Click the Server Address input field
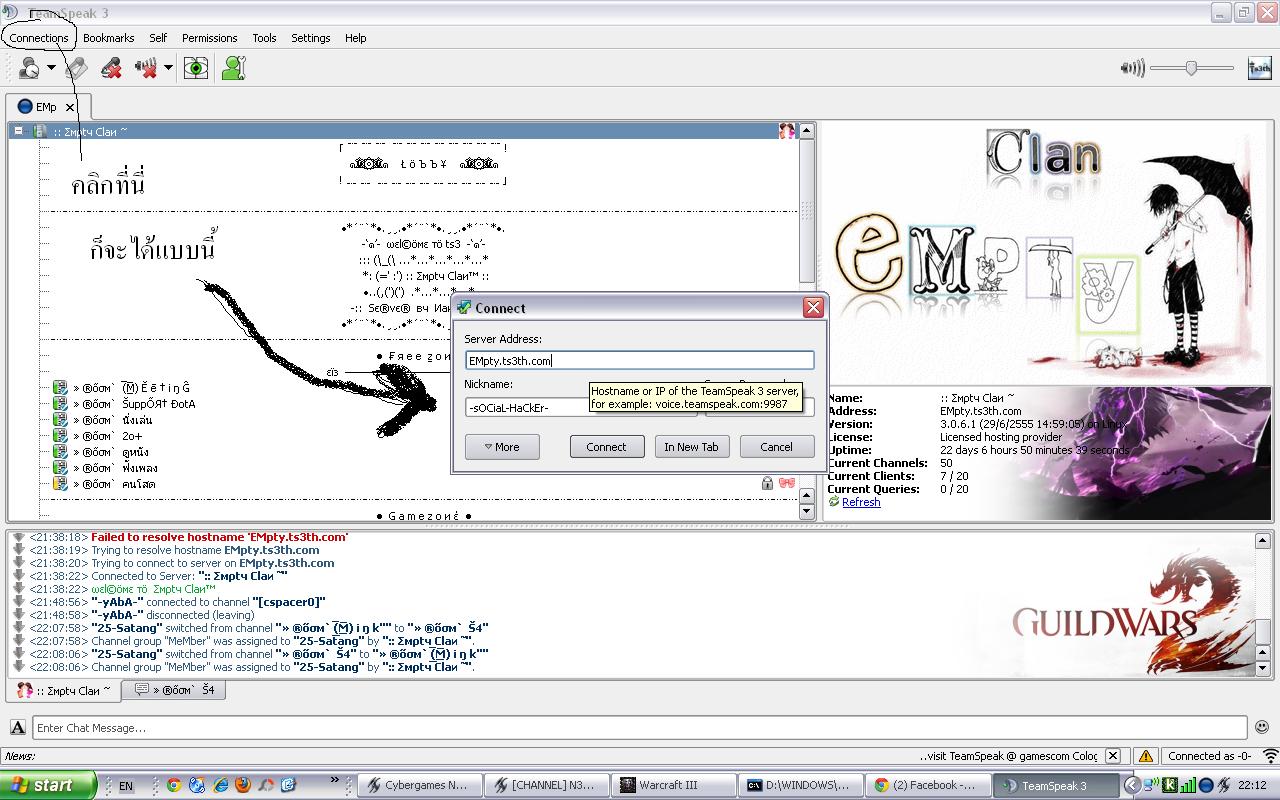Viewport: 1280px width, 800px height. click(639, 360)
